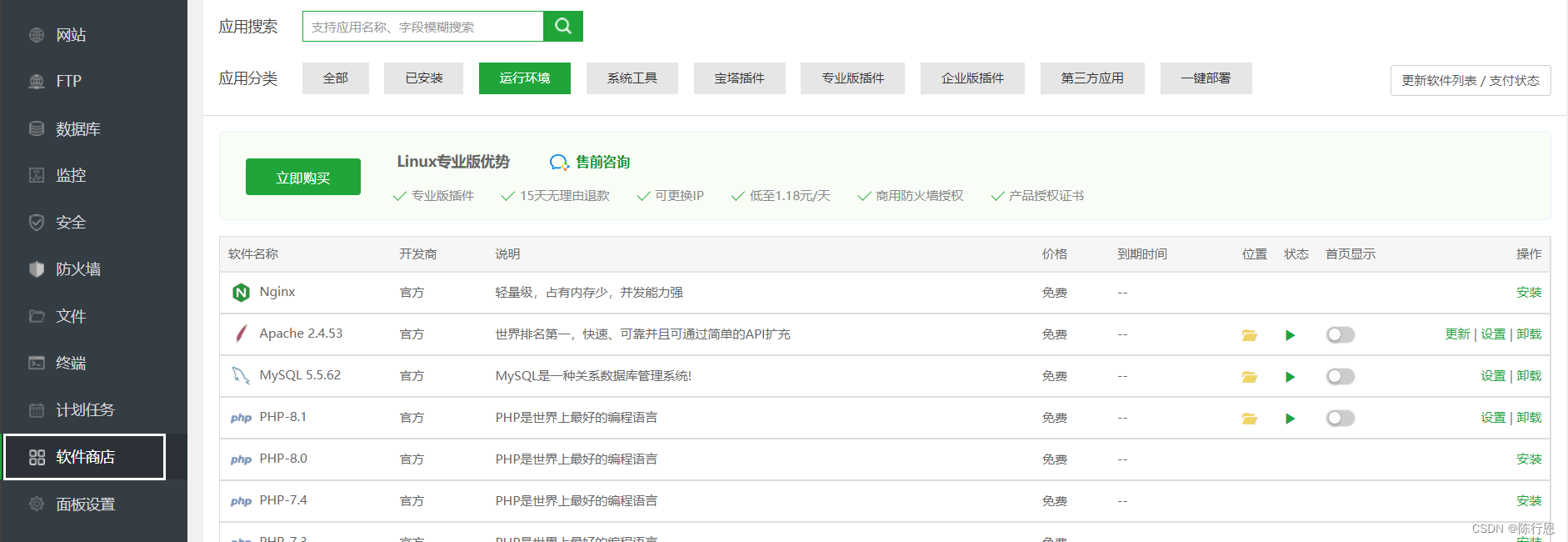This screenshot has width=1568, height=542.
Task: Click the 终端 terminal icon in sidebar
Action: coord(37,363)
